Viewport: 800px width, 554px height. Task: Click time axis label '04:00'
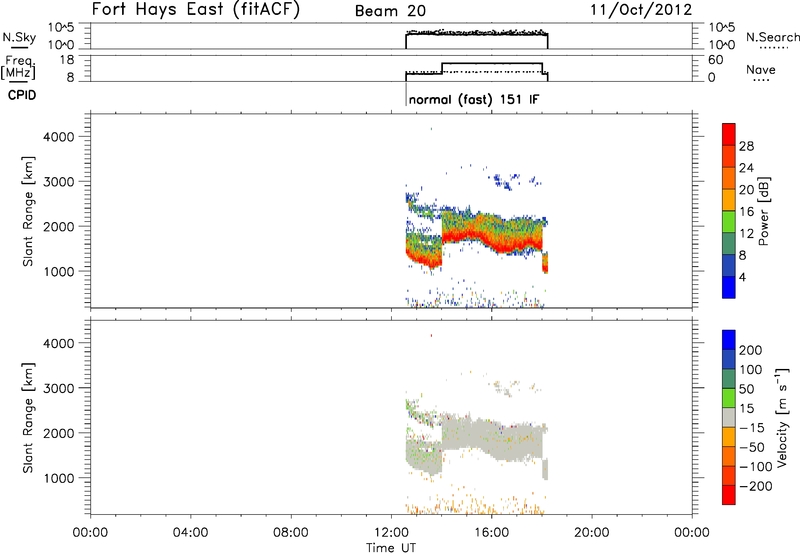pos(190,533)
